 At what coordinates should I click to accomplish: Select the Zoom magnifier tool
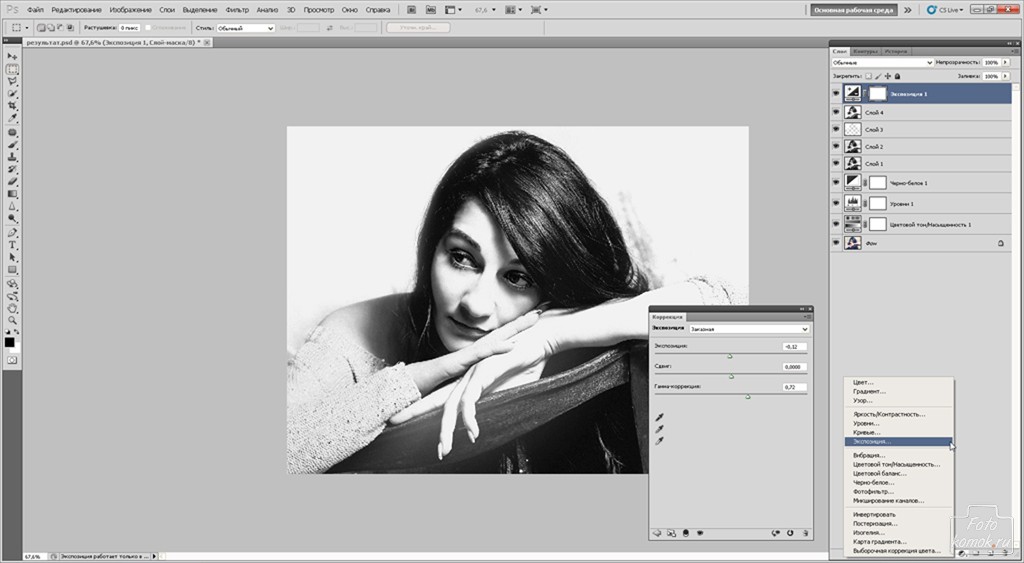(13, 320)
